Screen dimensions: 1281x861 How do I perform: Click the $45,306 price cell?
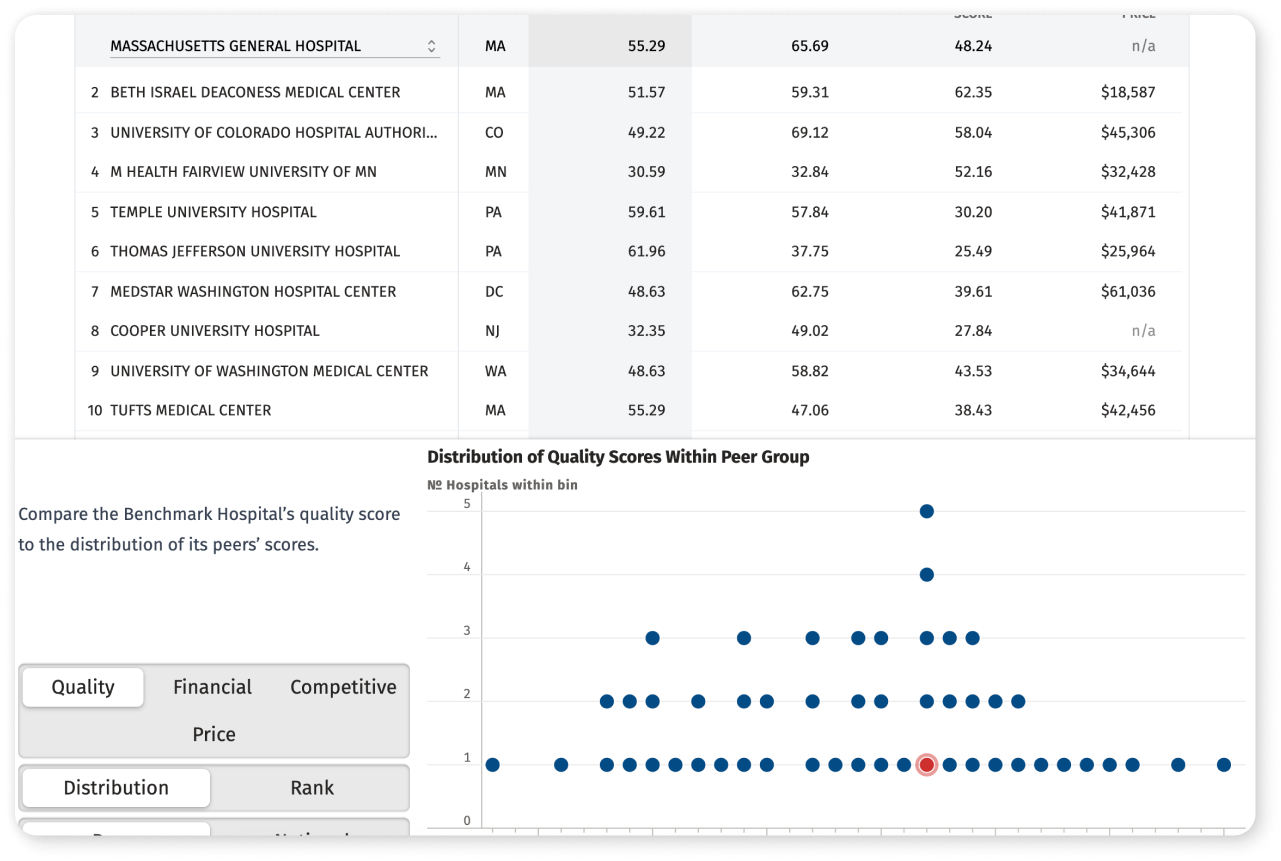(x=1128, y=132)
